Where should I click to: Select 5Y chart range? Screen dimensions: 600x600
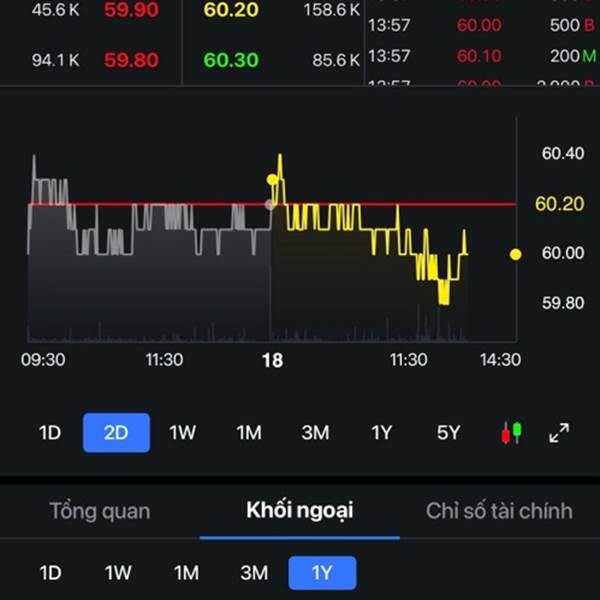[448, 433]
